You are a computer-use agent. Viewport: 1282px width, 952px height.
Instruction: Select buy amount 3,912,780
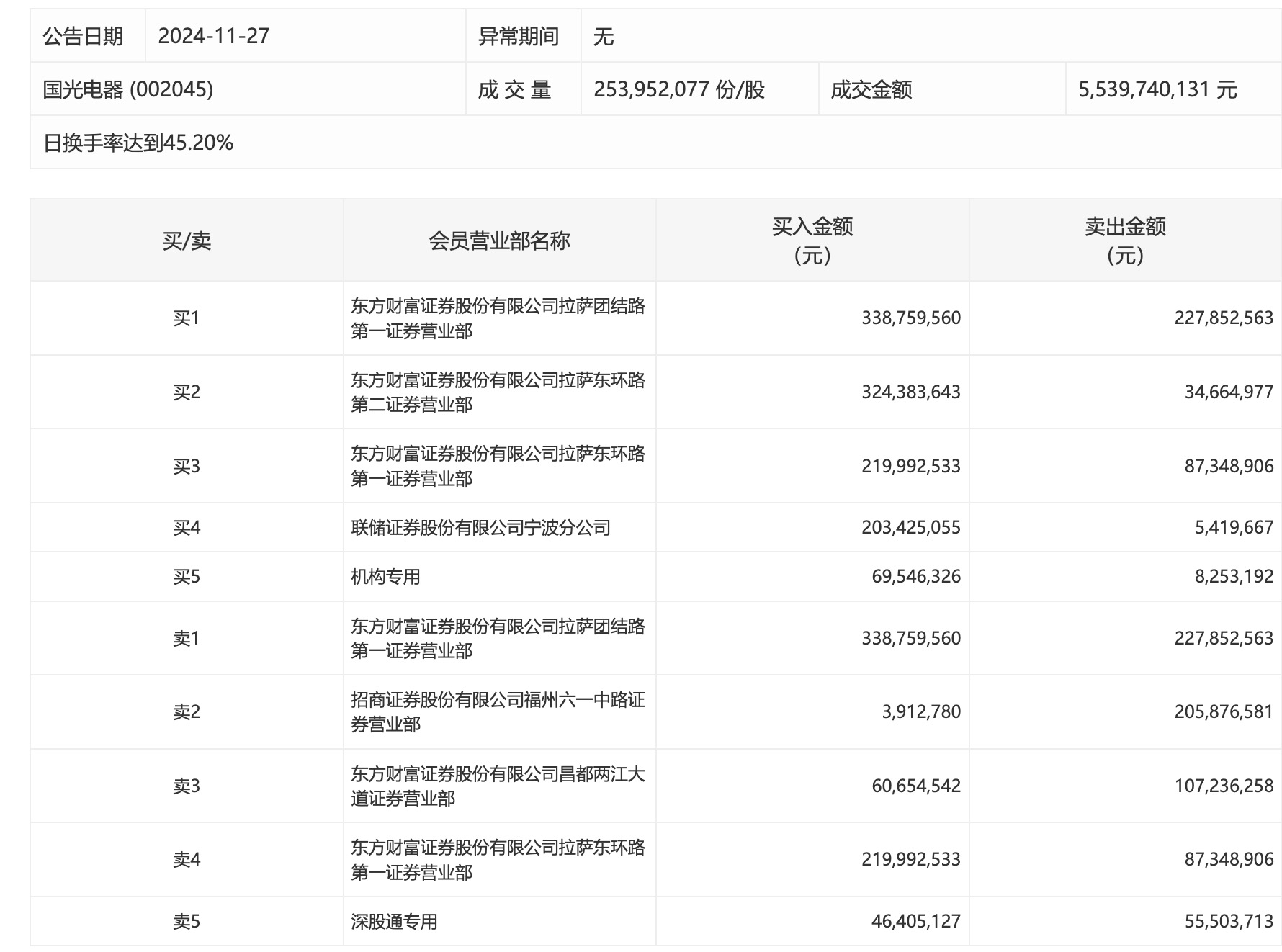pyautogui.click(x=921, y=711)
